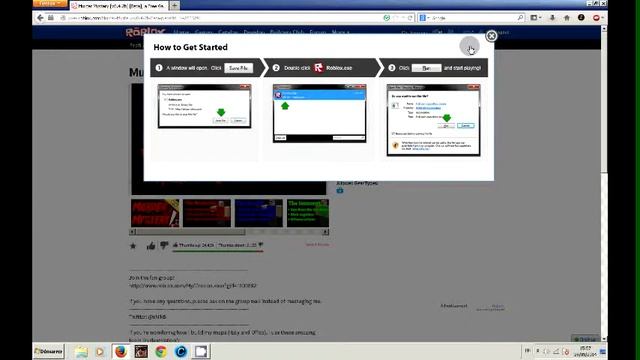
Task: Open the blue C application taskbar icon
Action: tap(181, 351)
